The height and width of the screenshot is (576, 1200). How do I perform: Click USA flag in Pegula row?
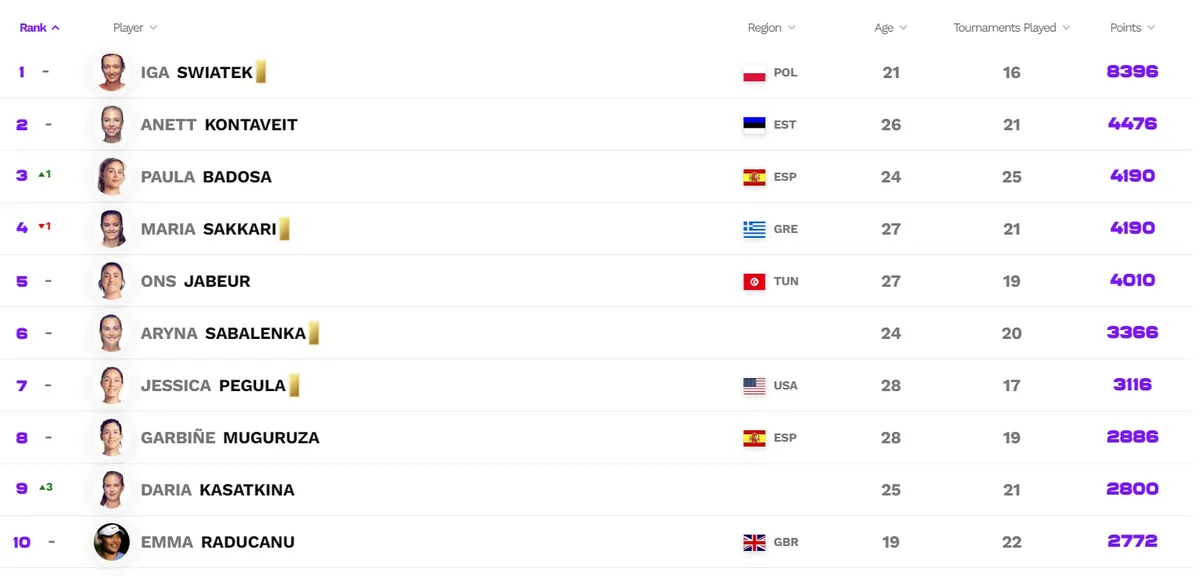point(754,386)
